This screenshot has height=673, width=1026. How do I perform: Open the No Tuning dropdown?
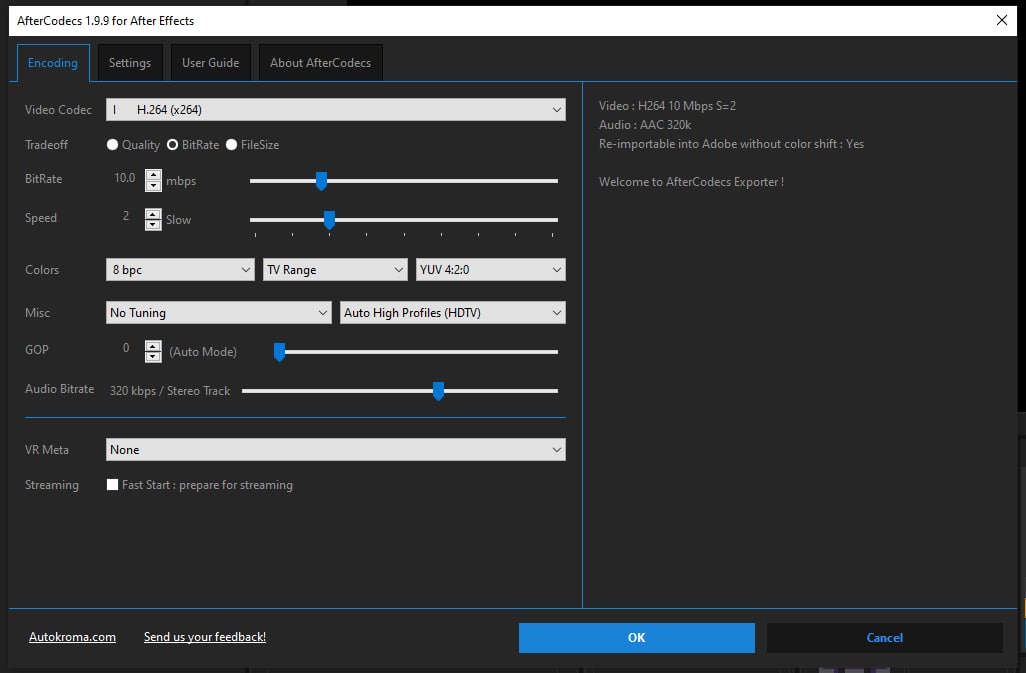[x=219, y=313]
